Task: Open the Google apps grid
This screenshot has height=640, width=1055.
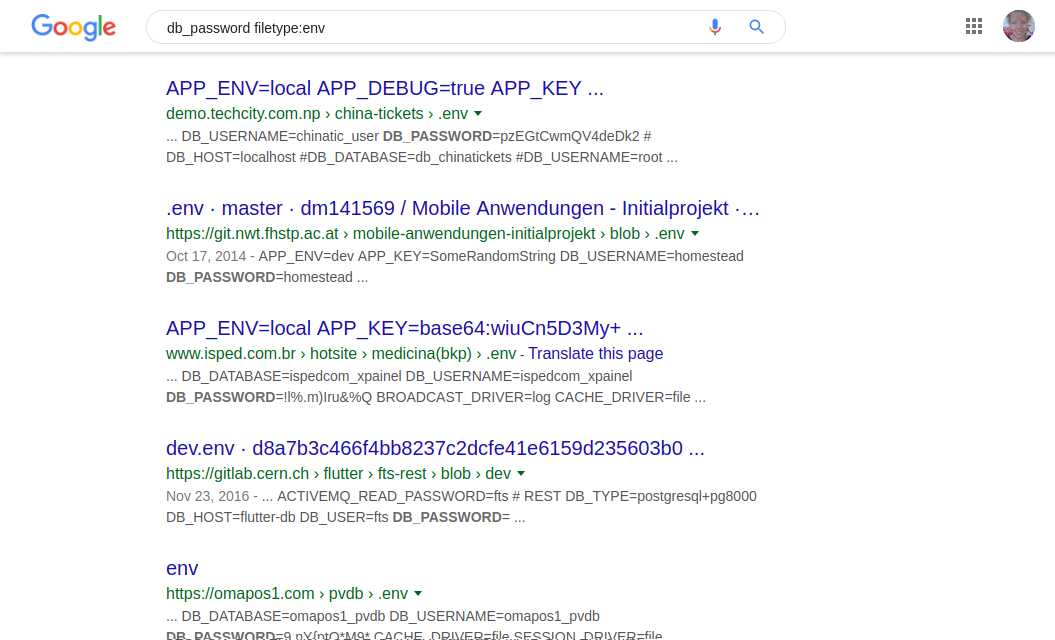Action: (974, 26)
